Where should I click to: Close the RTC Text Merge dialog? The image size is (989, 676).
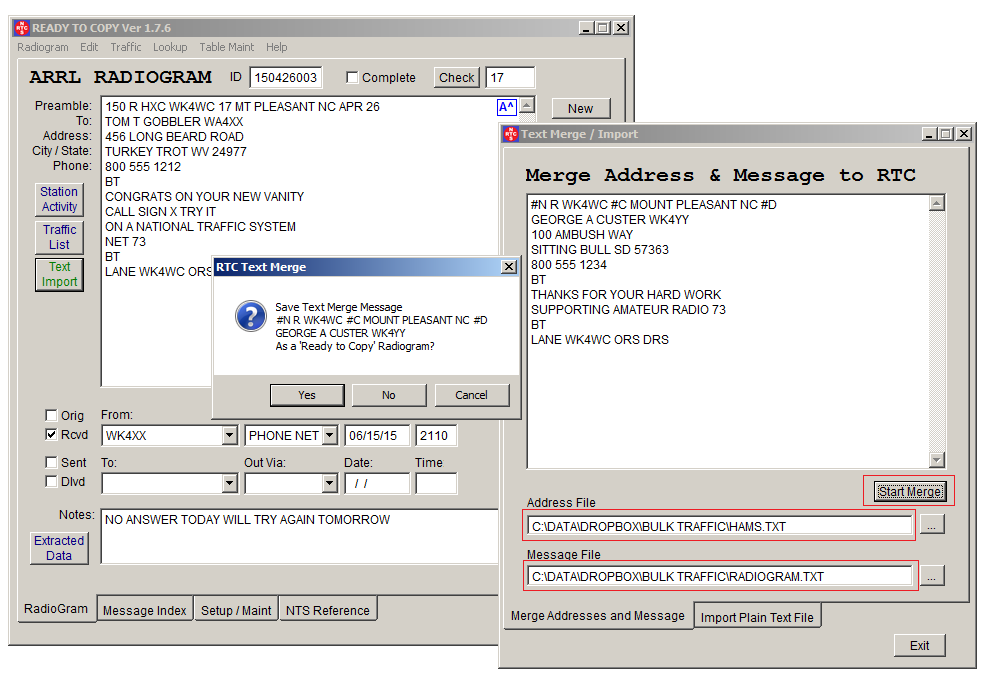(509, 267)
